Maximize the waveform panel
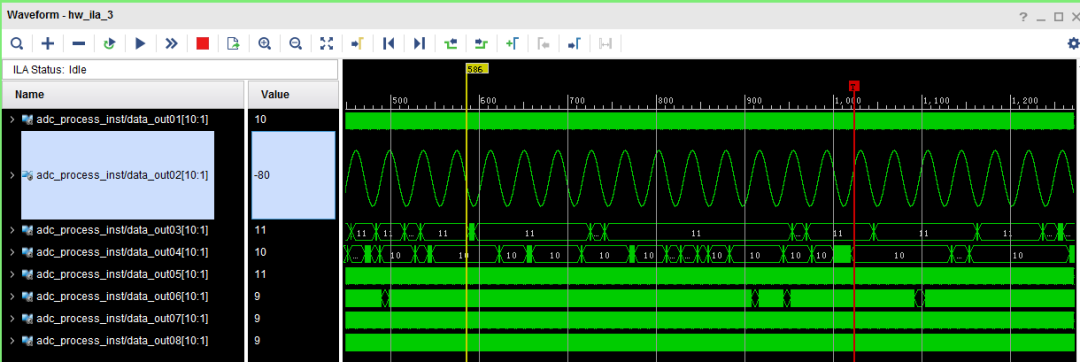 1059,17
